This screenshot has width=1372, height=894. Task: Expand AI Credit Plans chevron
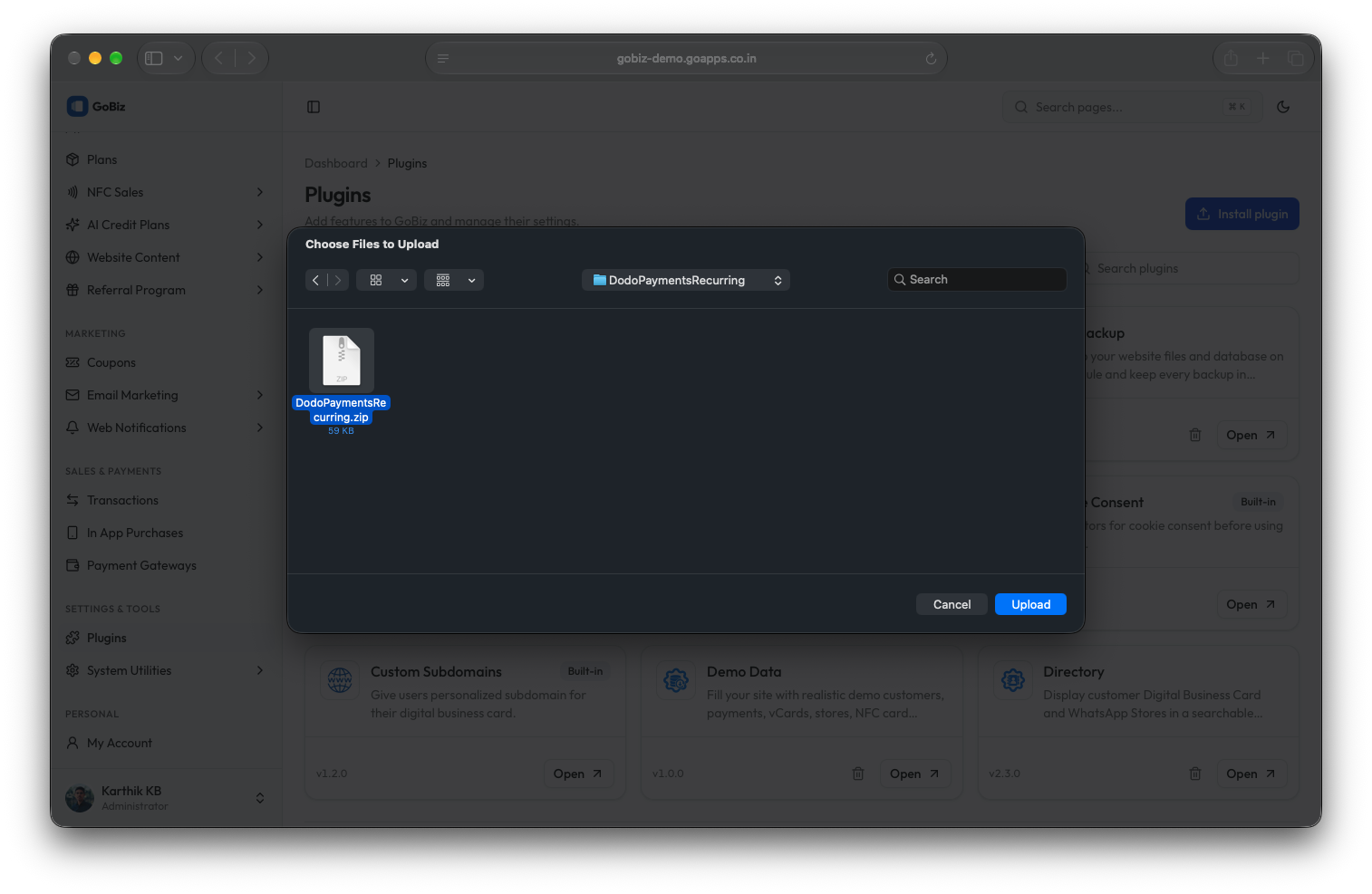[x=260, y=225]
